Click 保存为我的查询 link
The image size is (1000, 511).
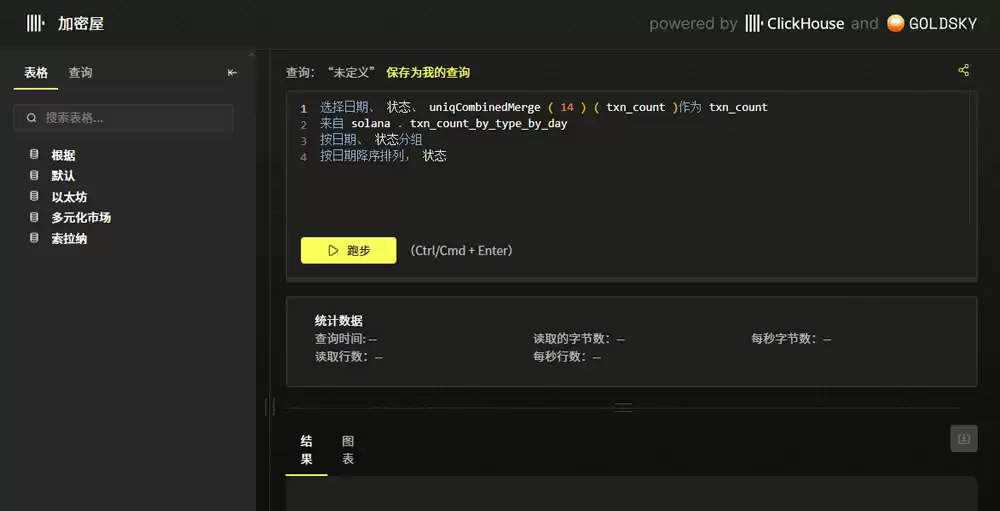[x=428, y=73]
